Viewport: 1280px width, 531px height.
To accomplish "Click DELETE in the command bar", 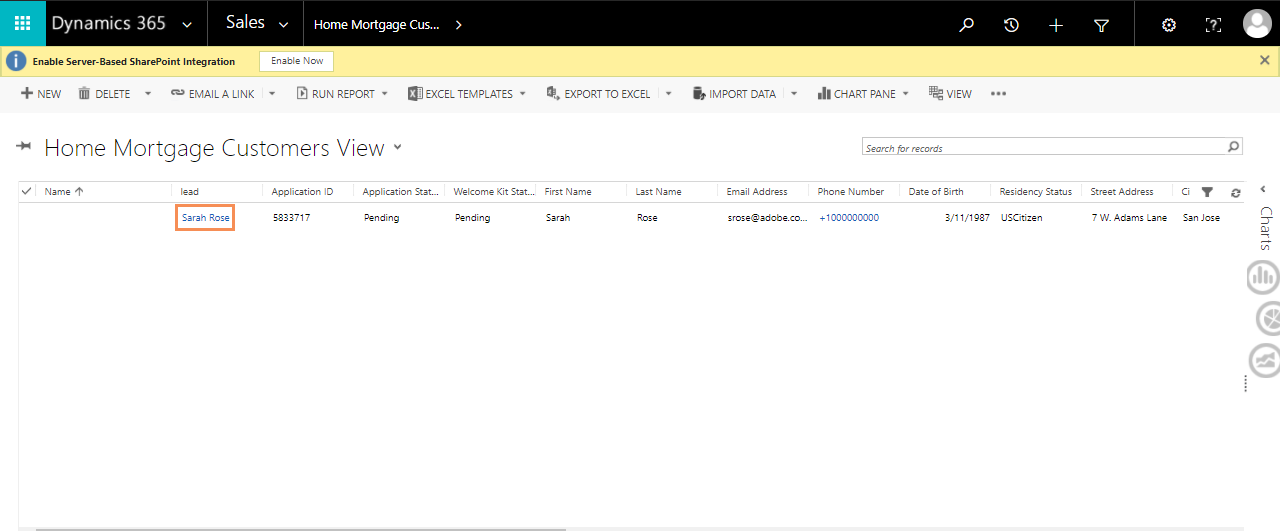I will point(104,94).
